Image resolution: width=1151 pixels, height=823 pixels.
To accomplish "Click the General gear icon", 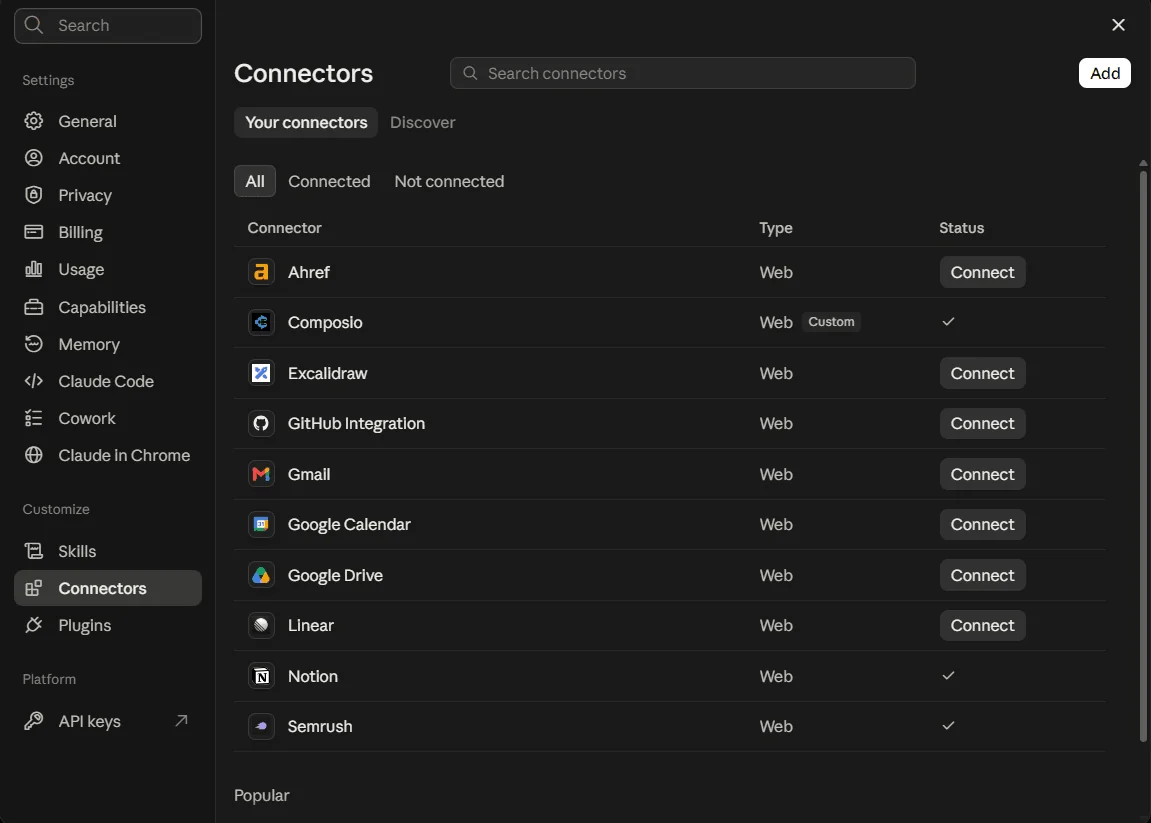I will point(34,121).
